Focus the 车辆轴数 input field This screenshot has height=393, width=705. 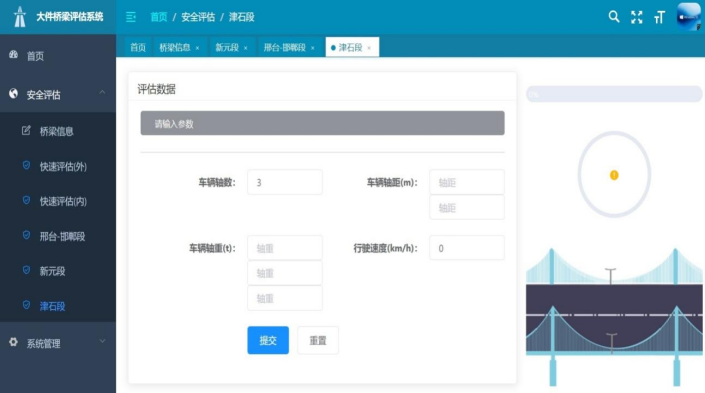click(285, 182)
